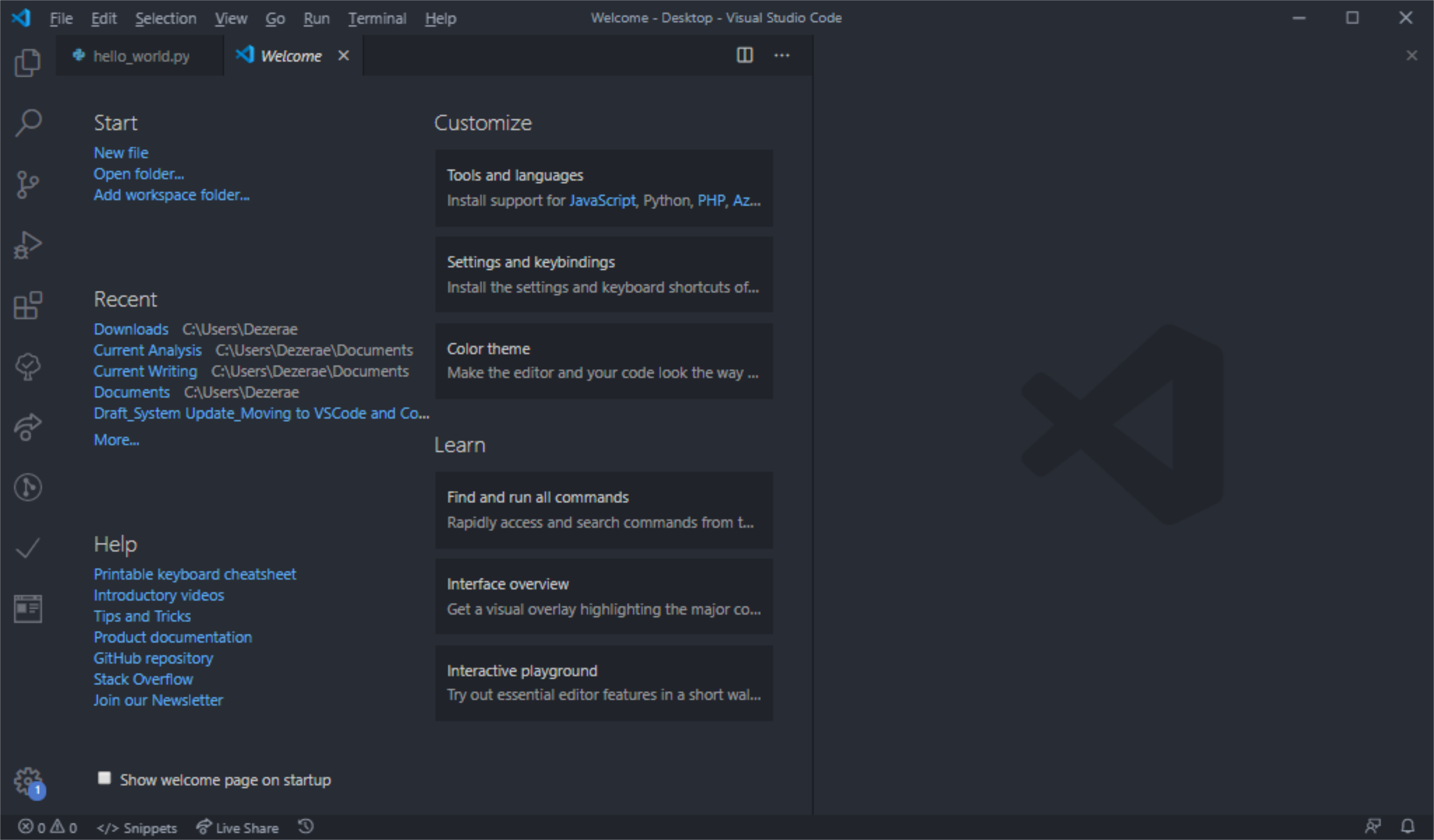Install JavaScript support link
Image resolution: width=1434 pixels, height=840 pixels.
pyautogui.click(x=602, y=201)
